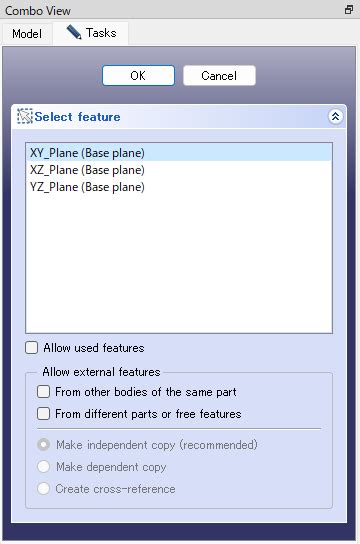This screenshot has height=544, width=360.
Task: Select XY_Plane (Base plane) entry
Action: (179, 153)
